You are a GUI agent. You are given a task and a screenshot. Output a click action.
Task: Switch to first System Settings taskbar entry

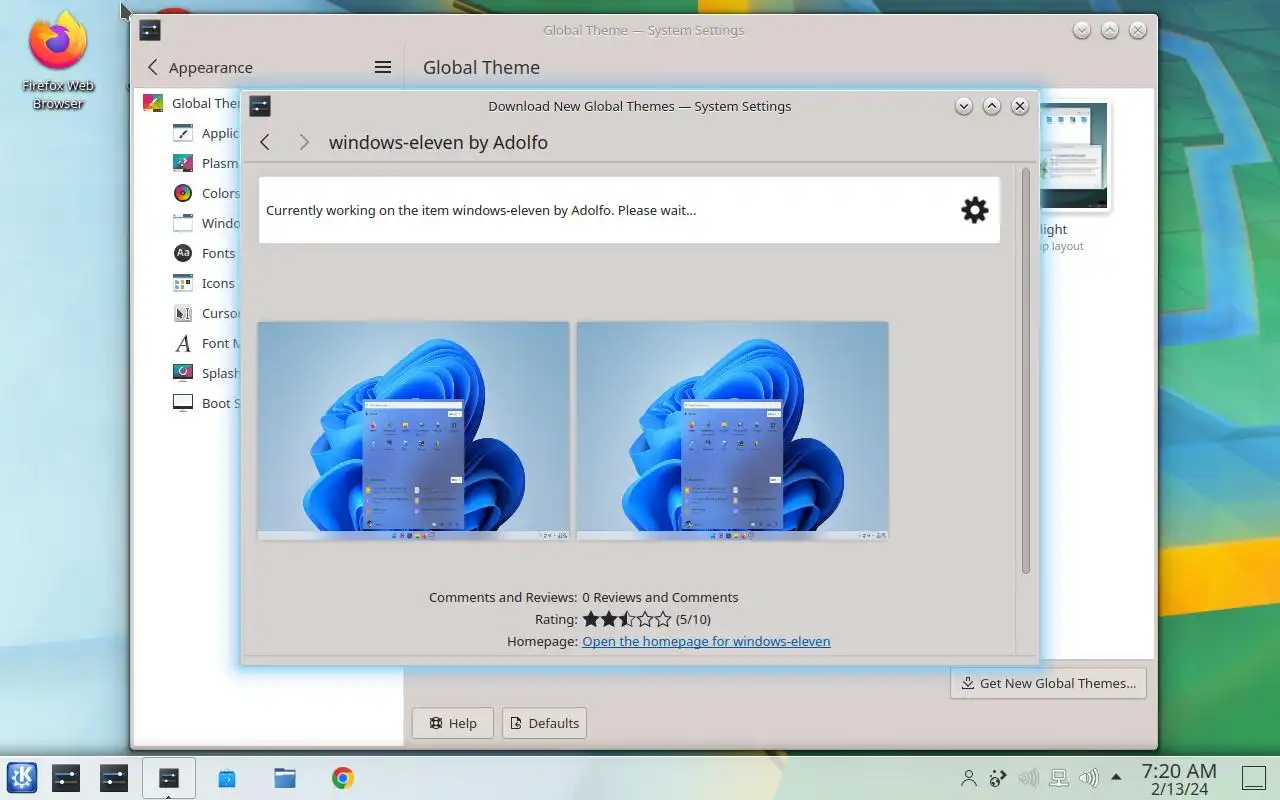(x=66, y=777)
